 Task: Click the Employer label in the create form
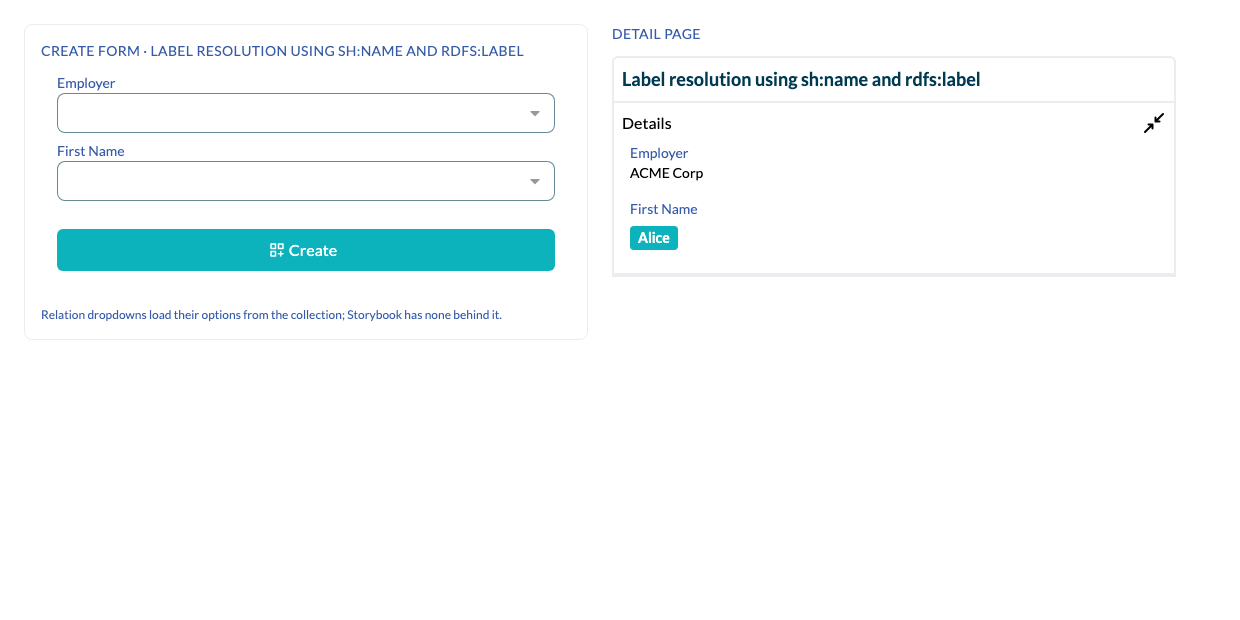tap(86, 83)
